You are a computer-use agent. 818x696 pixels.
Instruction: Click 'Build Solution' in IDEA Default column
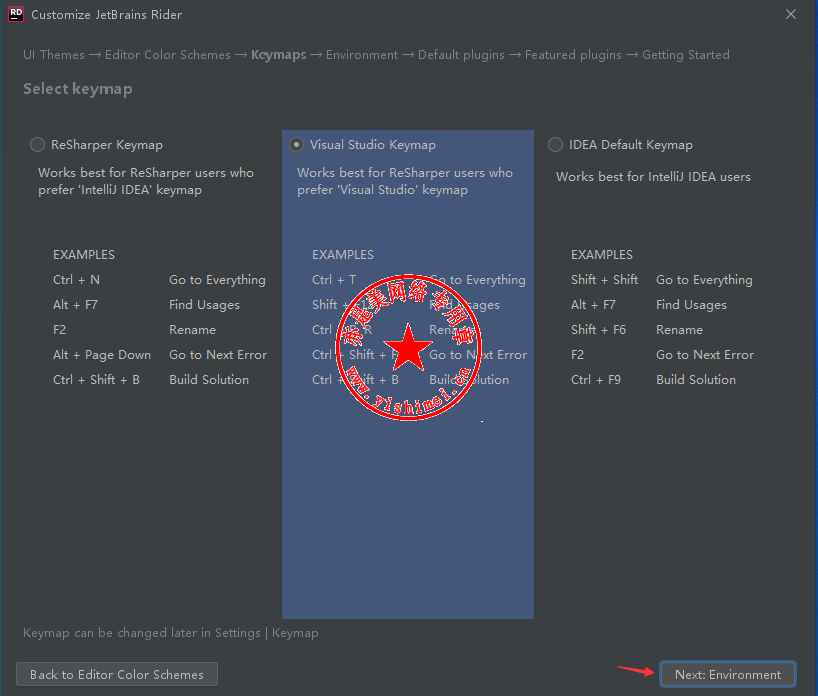[x=696, y=380]
